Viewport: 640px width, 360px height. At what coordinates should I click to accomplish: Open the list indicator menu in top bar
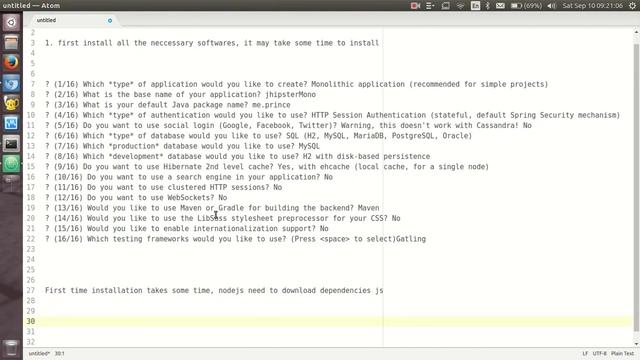point(430,6)
